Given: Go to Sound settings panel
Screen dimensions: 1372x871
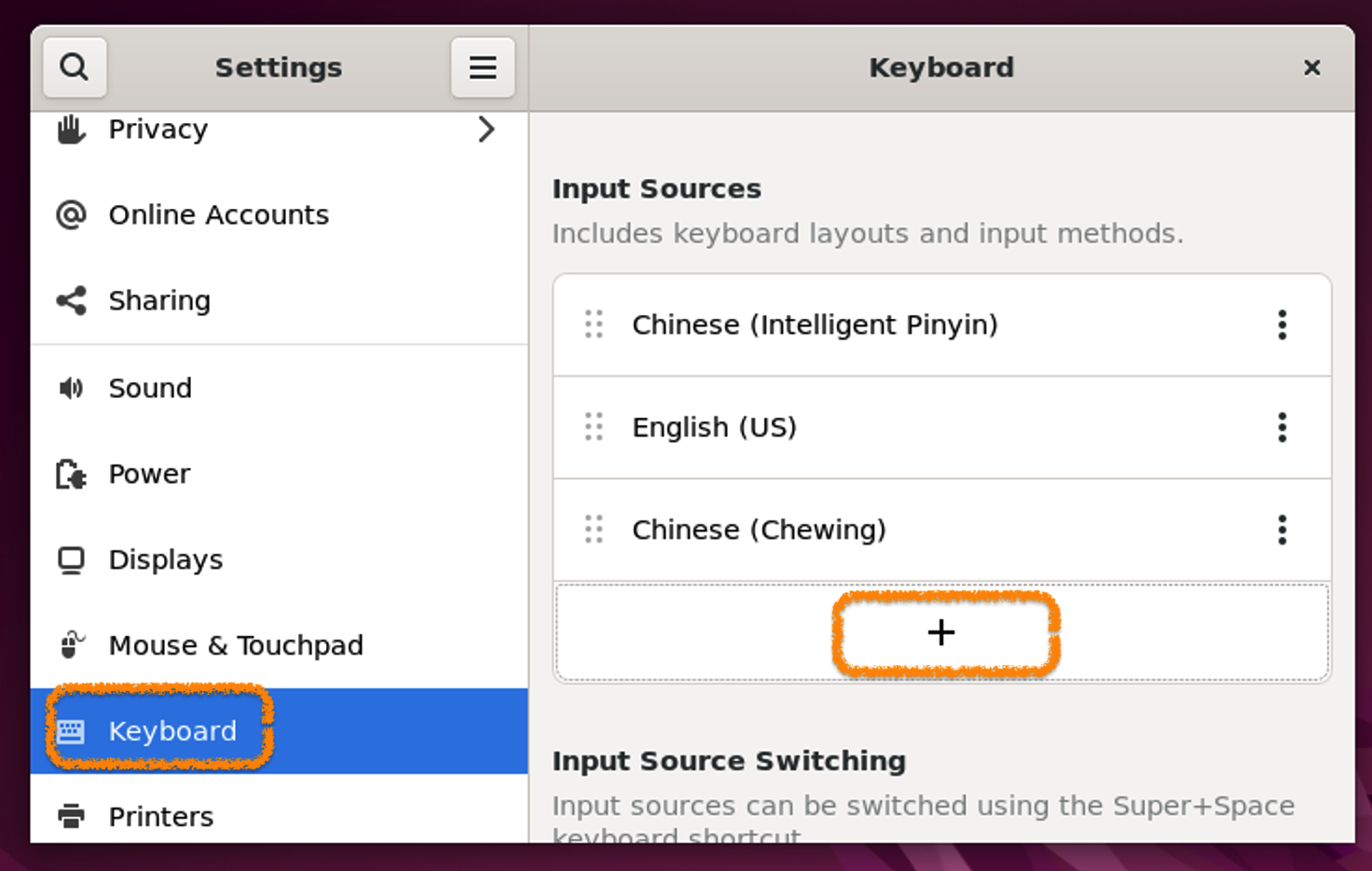Looking at the screenshot, I should pyautogui.click(x=150, y=388).
